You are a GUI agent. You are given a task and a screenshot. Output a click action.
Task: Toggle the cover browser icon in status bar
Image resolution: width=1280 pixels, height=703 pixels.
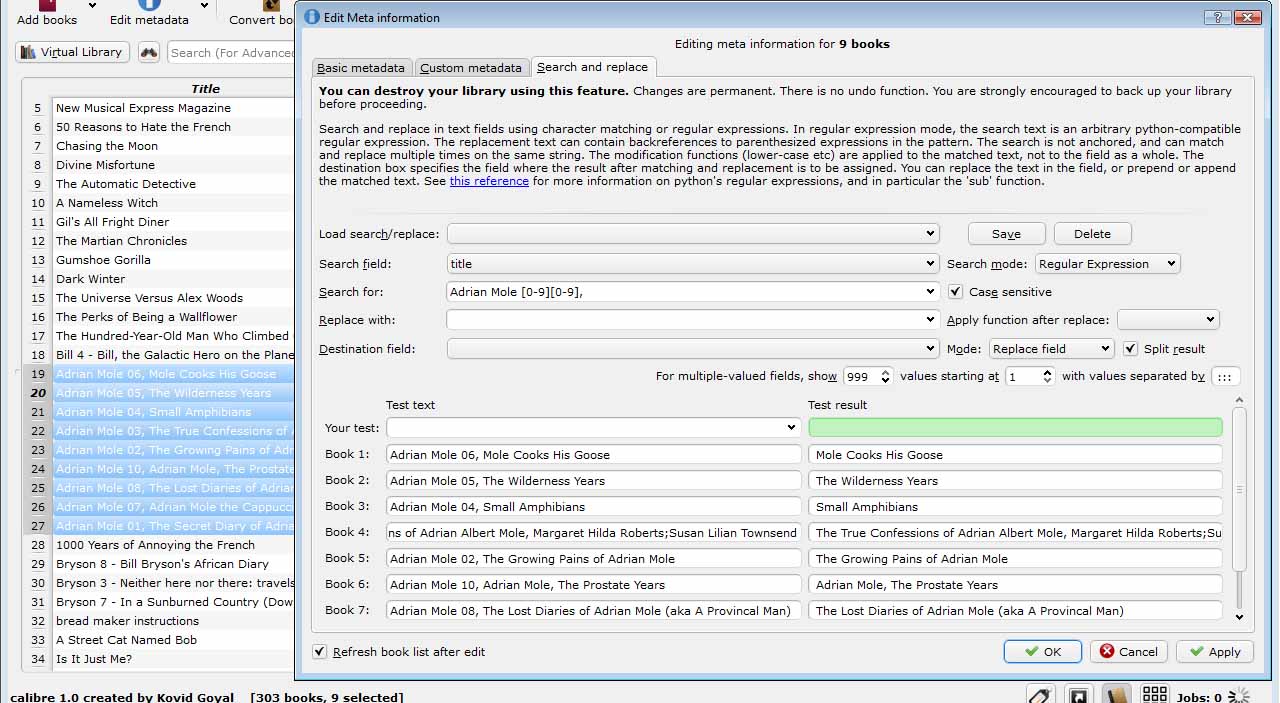pos(1079,695)
